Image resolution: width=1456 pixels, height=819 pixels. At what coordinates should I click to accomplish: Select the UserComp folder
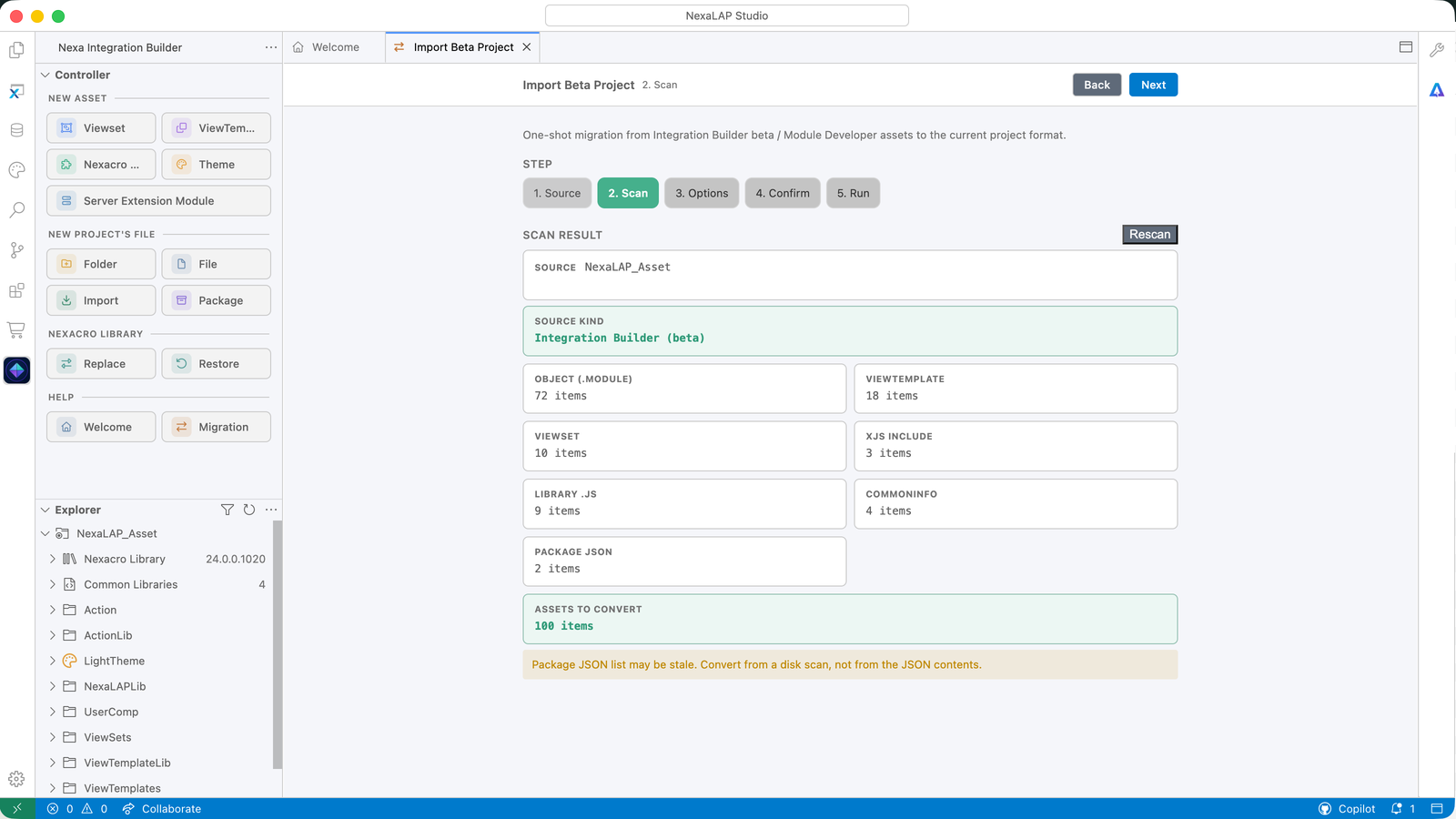coord(111,712)
